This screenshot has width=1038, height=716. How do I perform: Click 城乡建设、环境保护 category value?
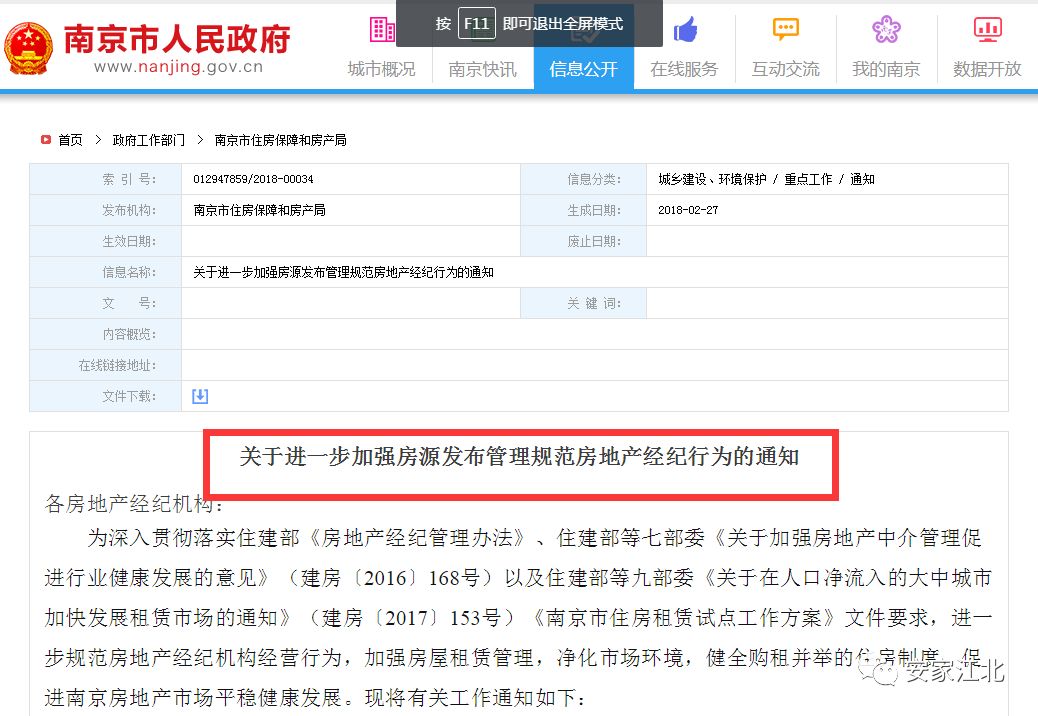712,179
